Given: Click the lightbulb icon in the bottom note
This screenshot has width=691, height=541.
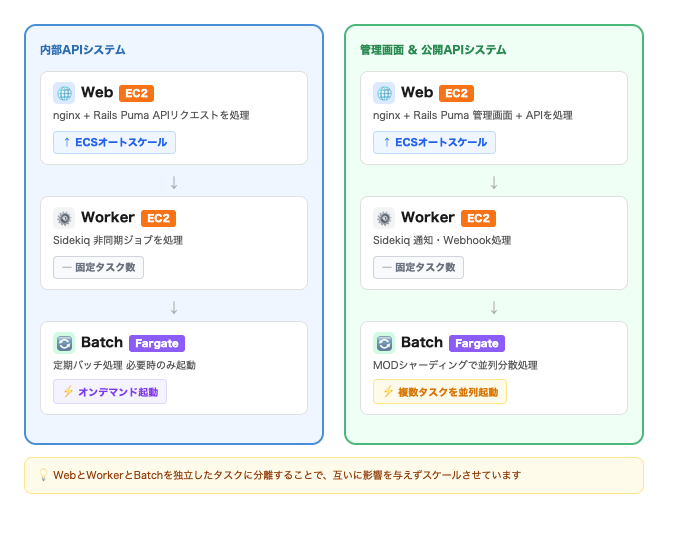Looking at the screenshot, I should coord(43,475).
